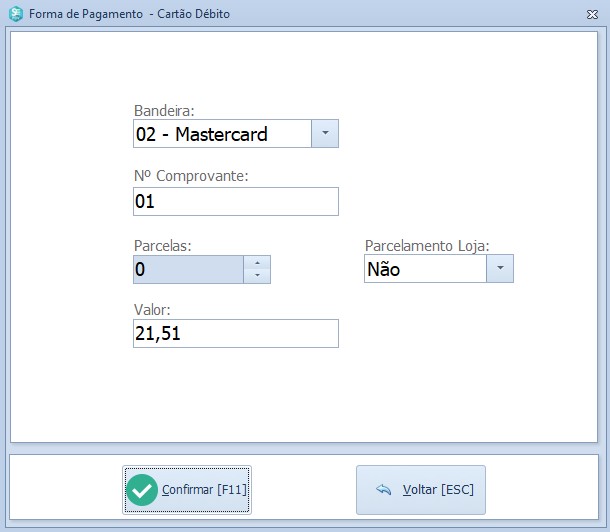This screenshot has height=532, width=610.
Task: Decrease Parcelas with the down spinner arrow
Action: pyautogui.click(x=258, y=276)
